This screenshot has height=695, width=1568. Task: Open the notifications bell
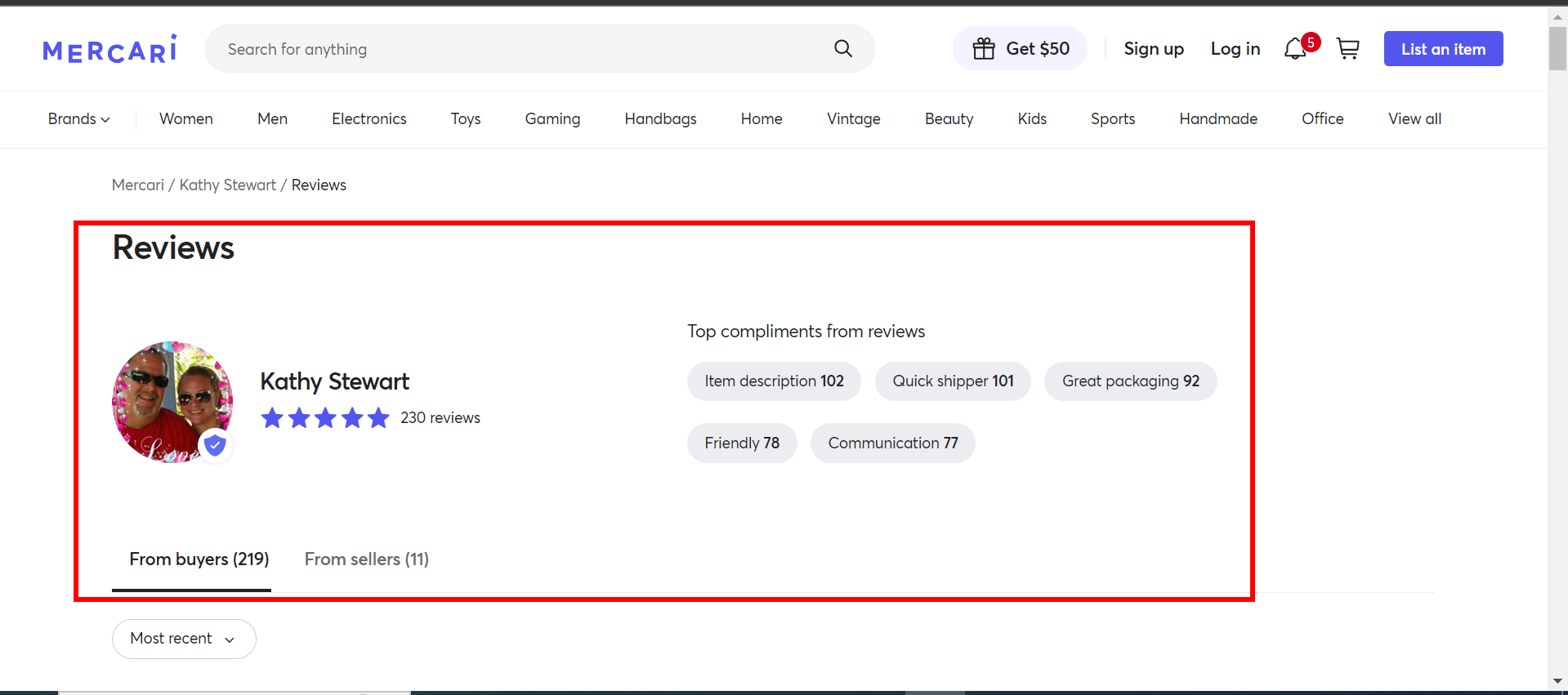point(1295,49)
